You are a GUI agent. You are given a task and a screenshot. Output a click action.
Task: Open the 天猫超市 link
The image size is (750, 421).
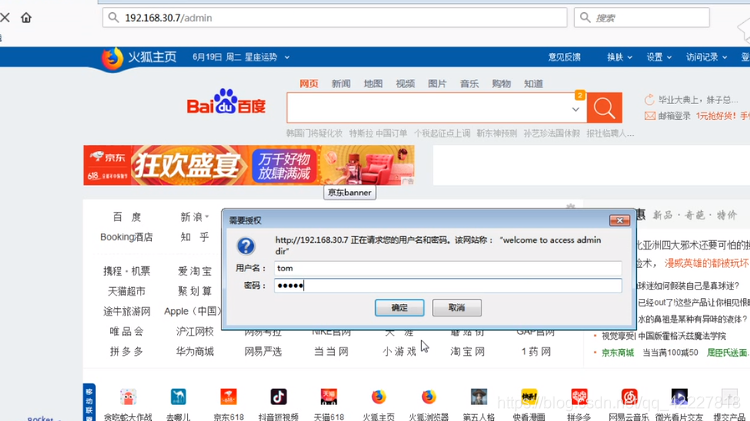coord(126,291)
